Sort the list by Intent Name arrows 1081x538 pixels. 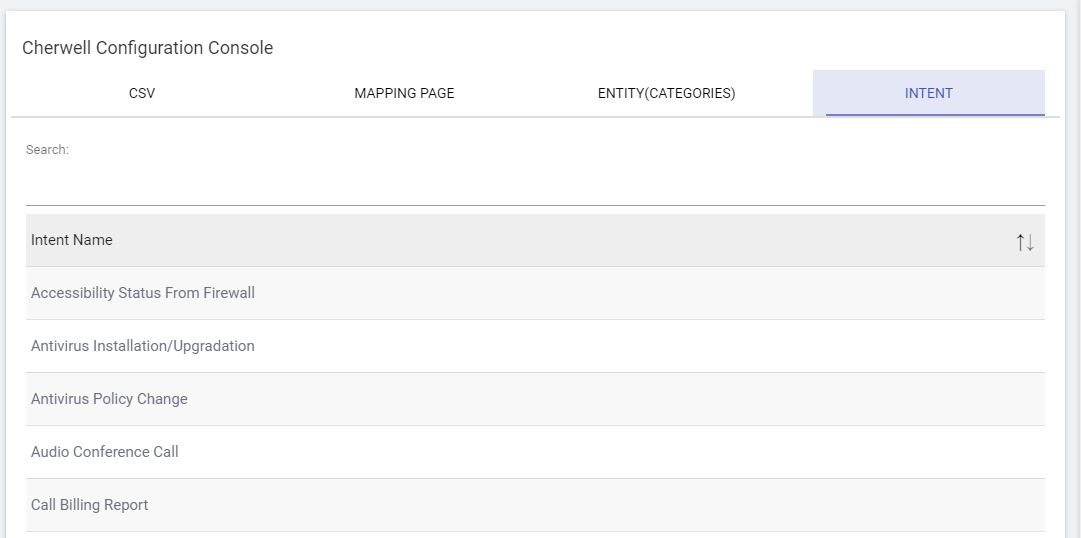[1025, 242]
